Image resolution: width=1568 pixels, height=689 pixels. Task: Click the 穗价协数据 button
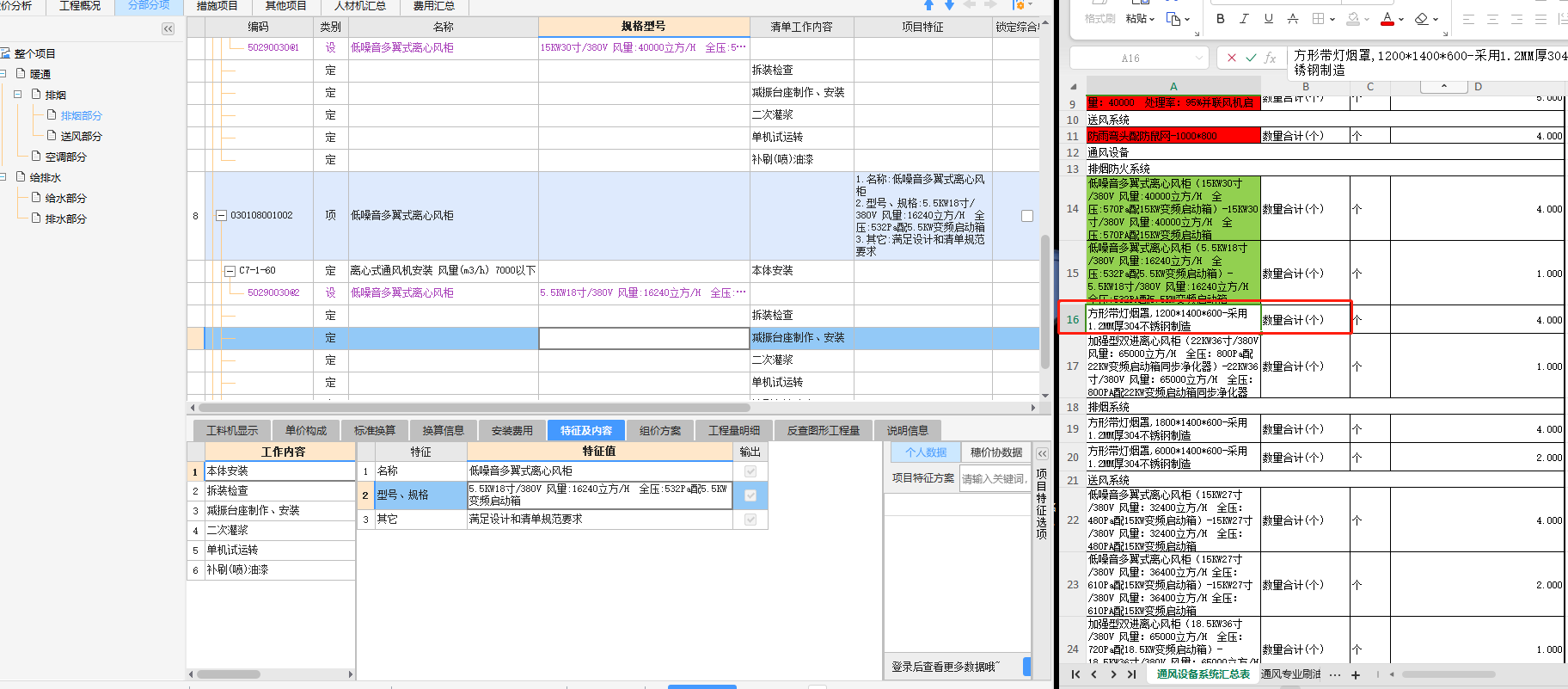996,452
